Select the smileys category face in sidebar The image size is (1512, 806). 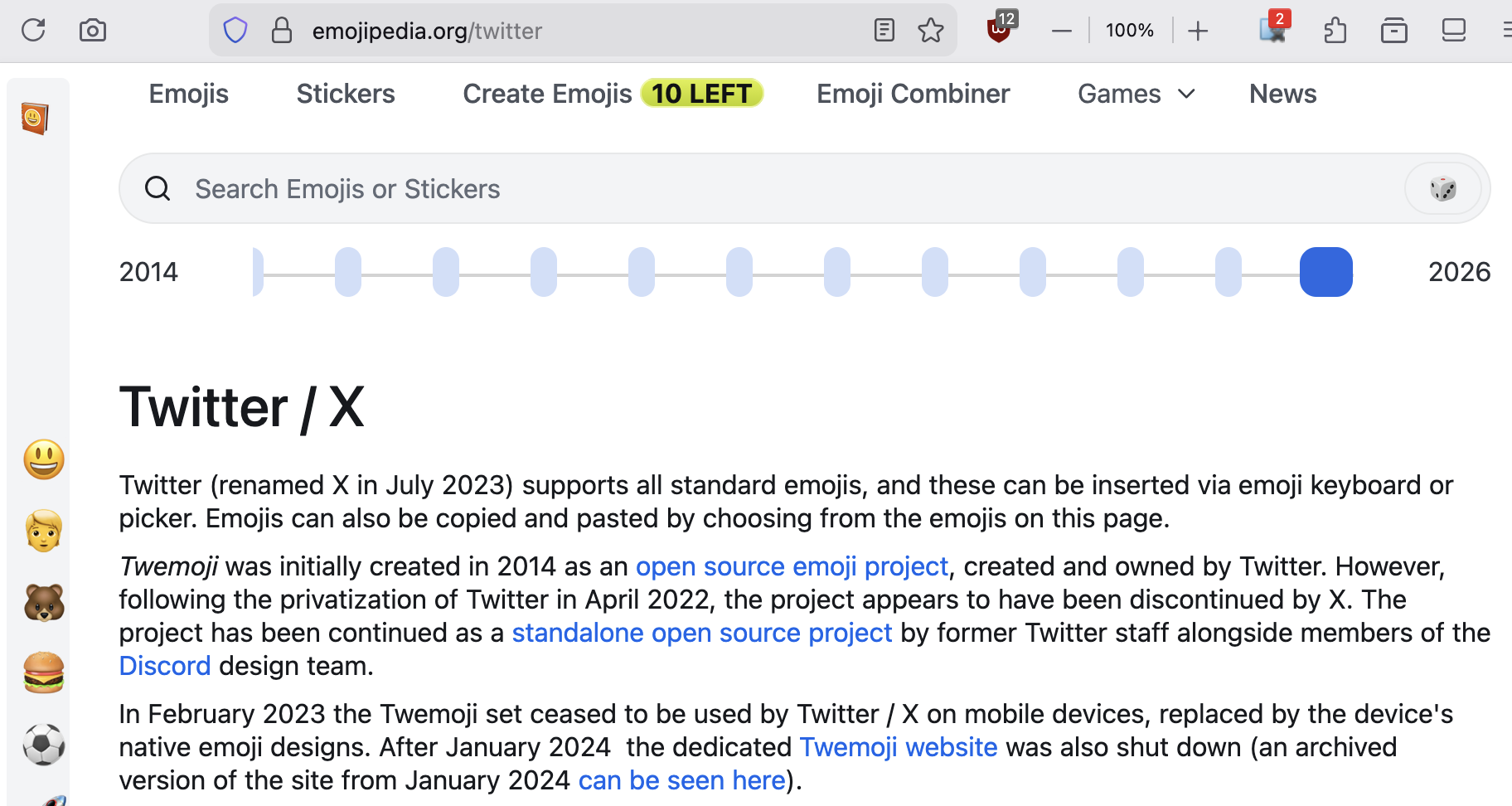pos(44,459)
